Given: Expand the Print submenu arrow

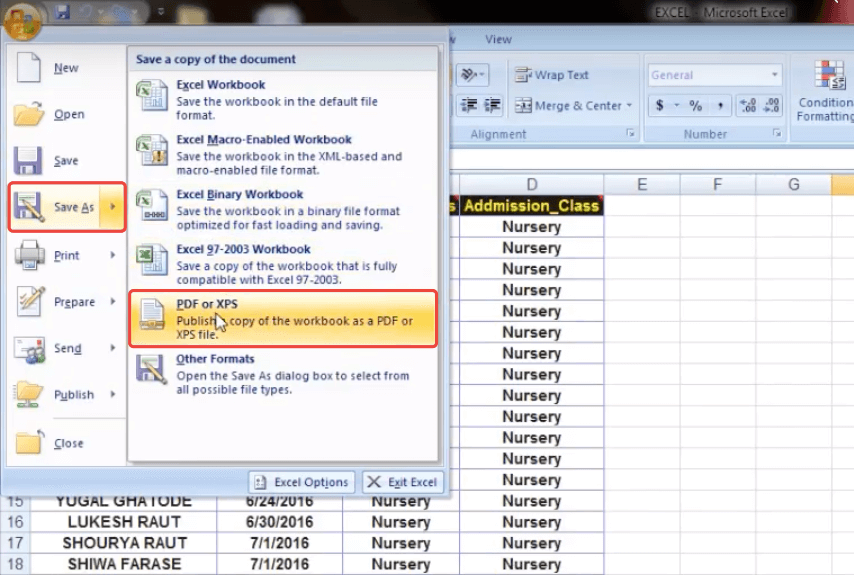Looking at the screenshot, I should tap(113, 256).
